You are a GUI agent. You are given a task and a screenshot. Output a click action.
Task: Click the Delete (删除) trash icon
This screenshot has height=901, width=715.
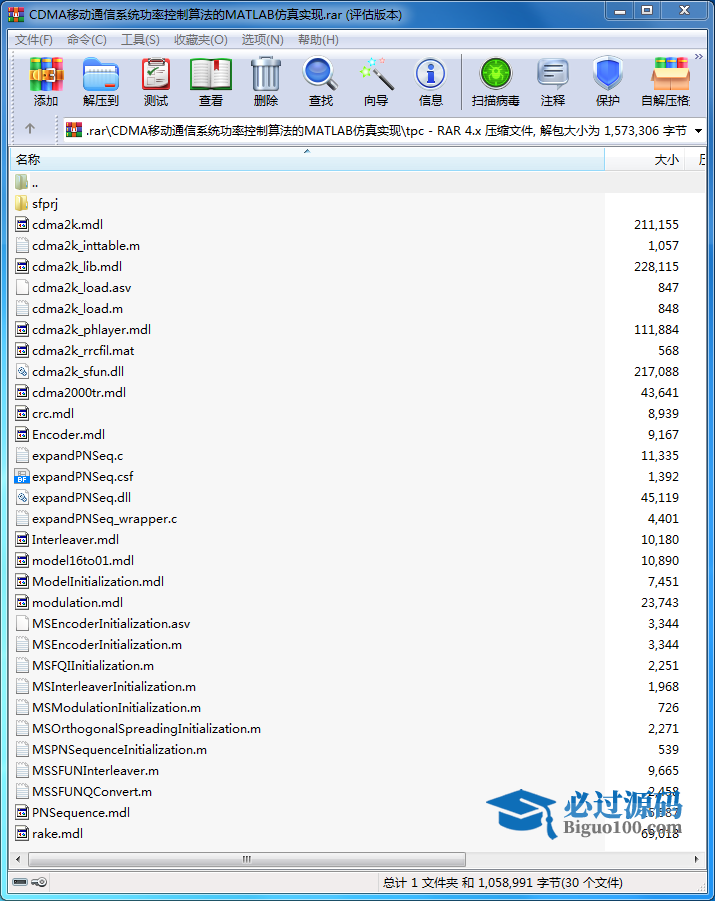(266, 75)
